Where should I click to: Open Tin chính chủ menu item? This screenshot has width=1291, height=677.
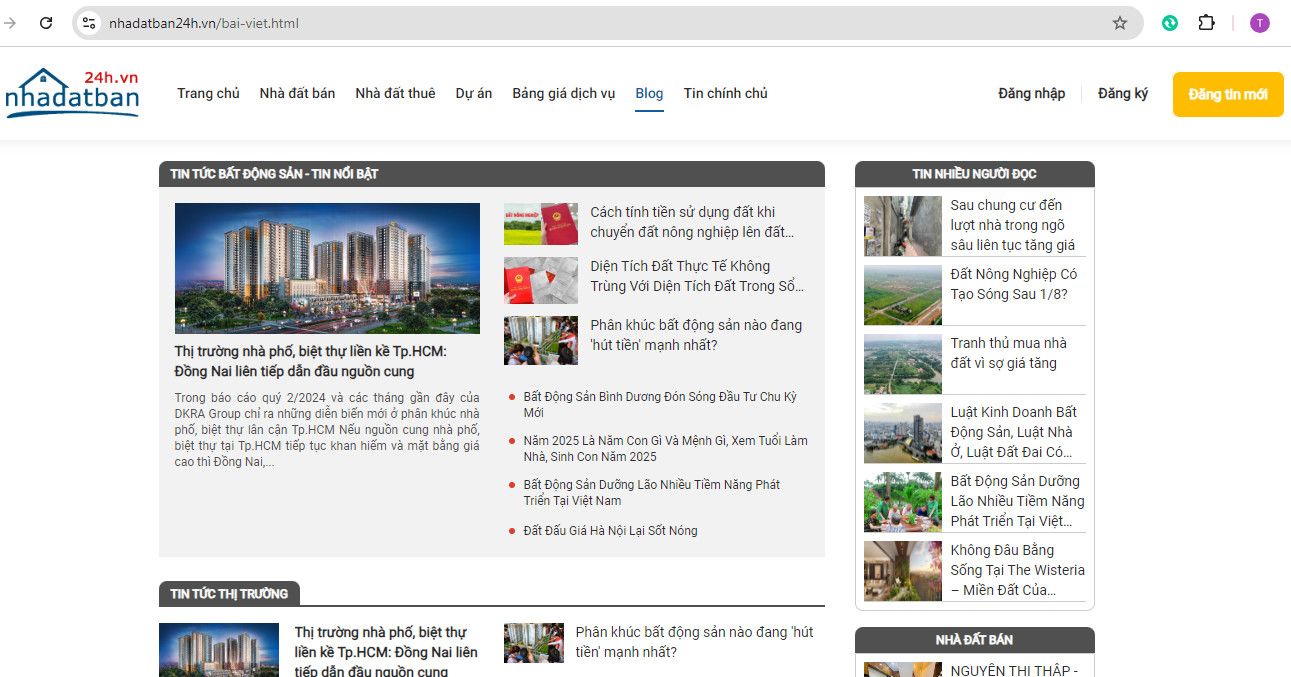click(726, 93)
